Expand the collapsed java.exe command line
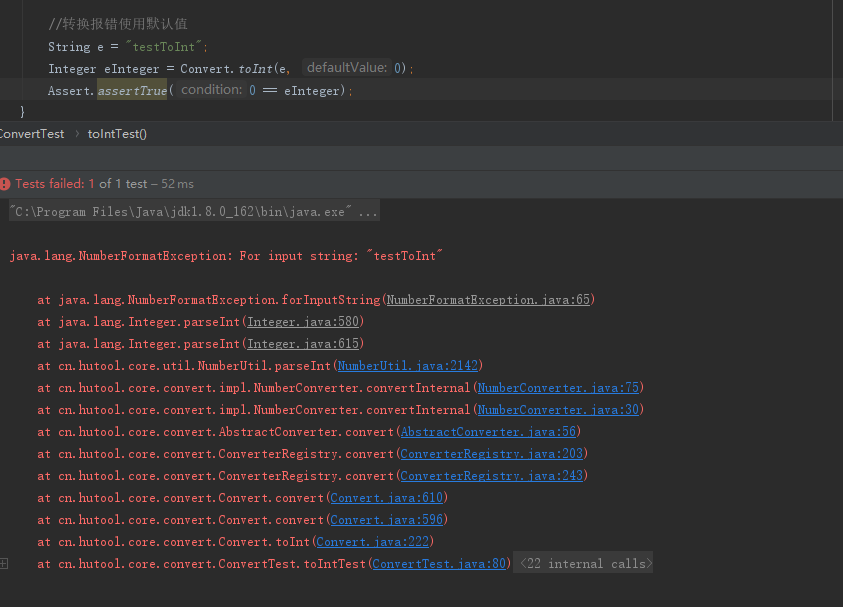The height and width of the screenshot is (607, 843). pyautogui.click(x=194, y=211)
